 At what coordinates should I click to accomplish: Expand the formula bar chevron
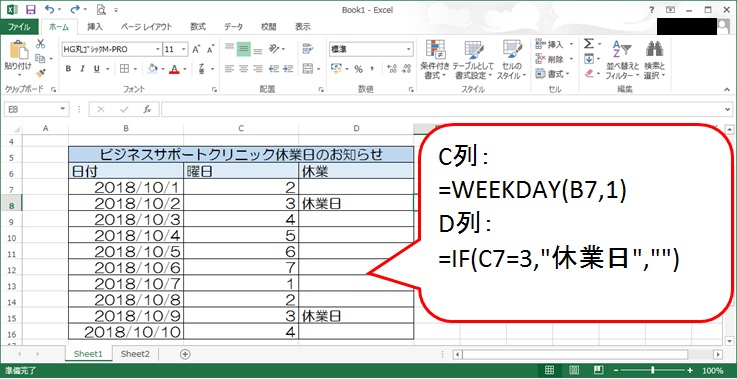tap(728, 109)
